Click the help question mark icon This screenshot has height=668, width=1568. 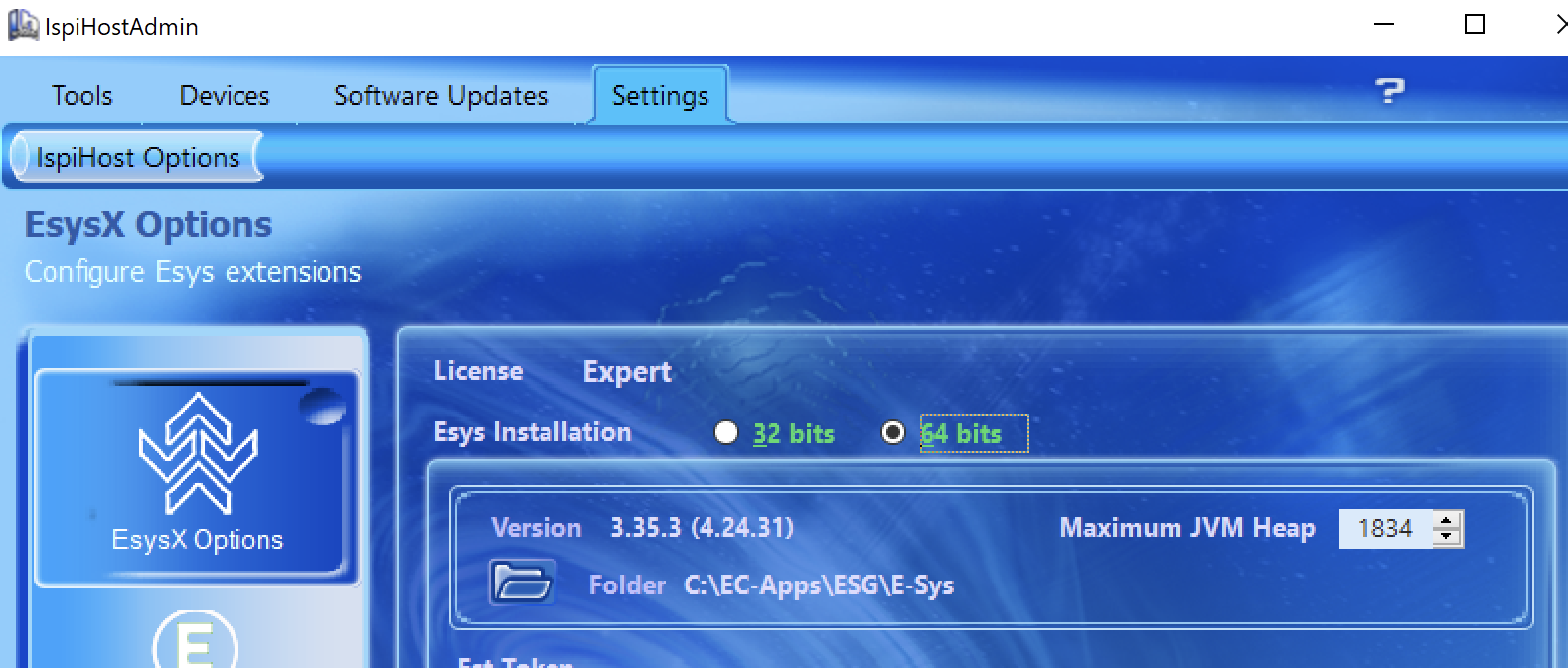[x=1389, y=91]
